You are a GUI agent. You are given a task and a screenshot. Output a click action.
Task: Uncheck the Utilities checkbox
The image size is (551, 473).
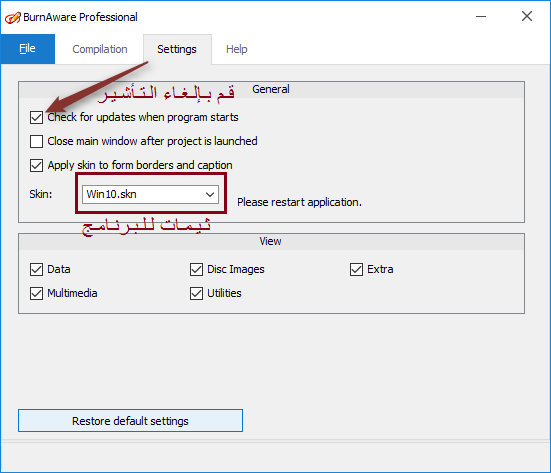tap(196, 293)
